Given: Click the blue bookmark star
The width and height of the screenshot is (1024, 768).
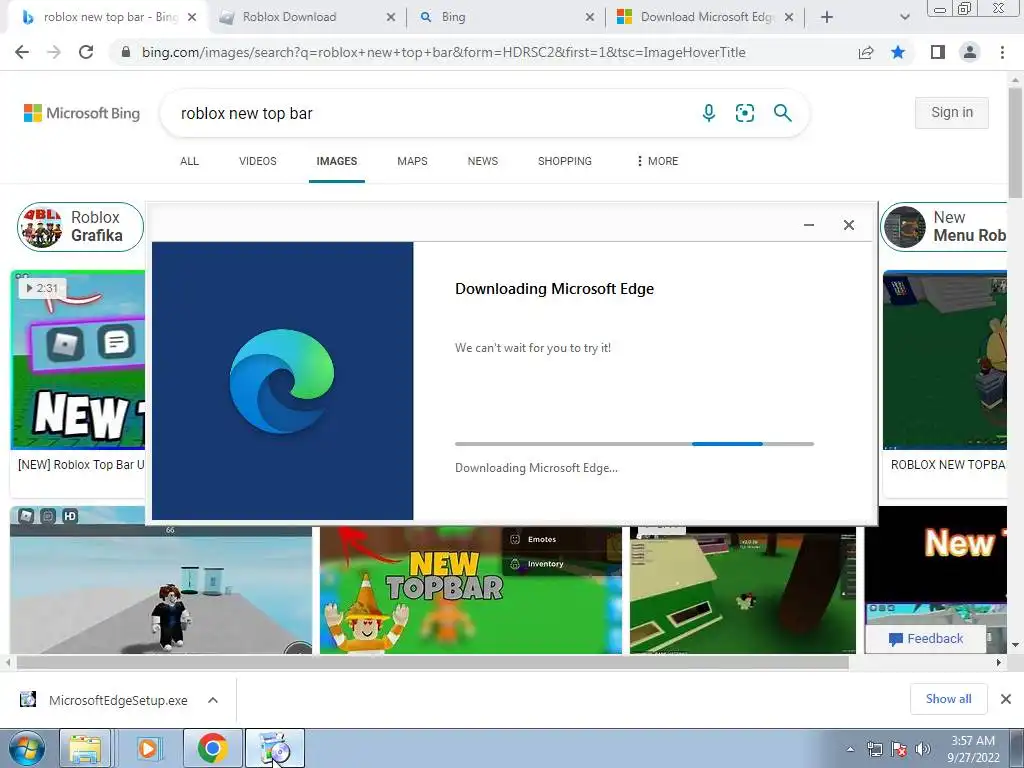Looking at the screenshot, I should [x=898, y=52].
